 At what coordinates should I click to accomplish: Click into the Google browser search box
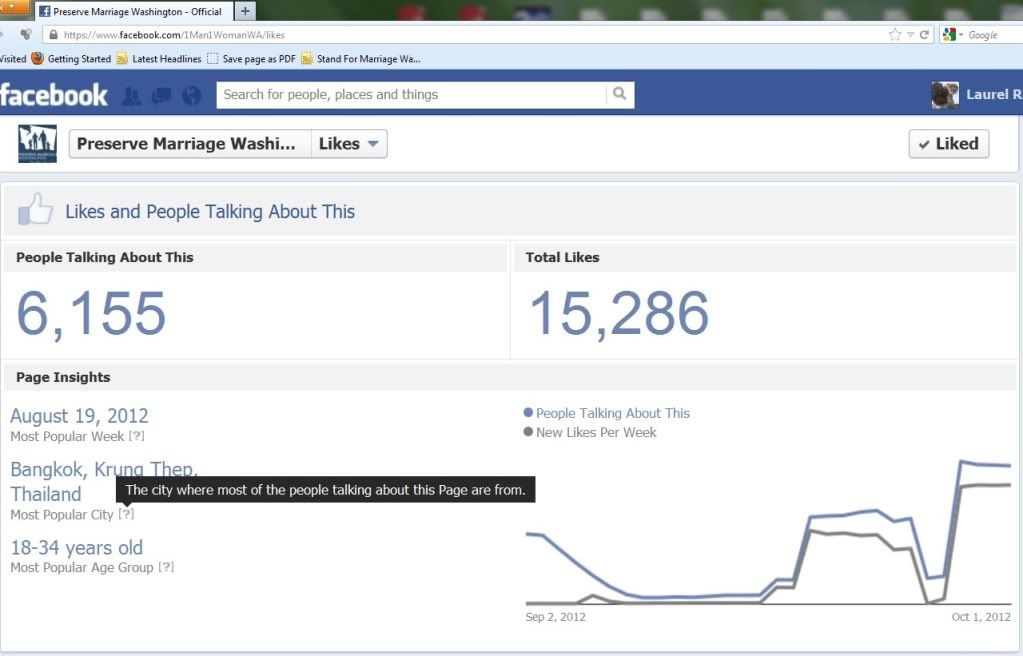994,35
